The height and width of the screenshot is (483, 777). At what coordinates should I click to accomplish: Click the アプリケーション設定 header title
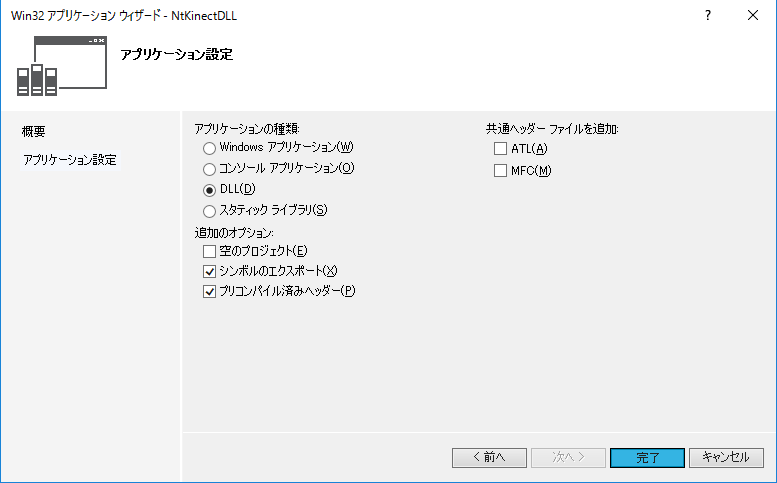tap(176, 54)
